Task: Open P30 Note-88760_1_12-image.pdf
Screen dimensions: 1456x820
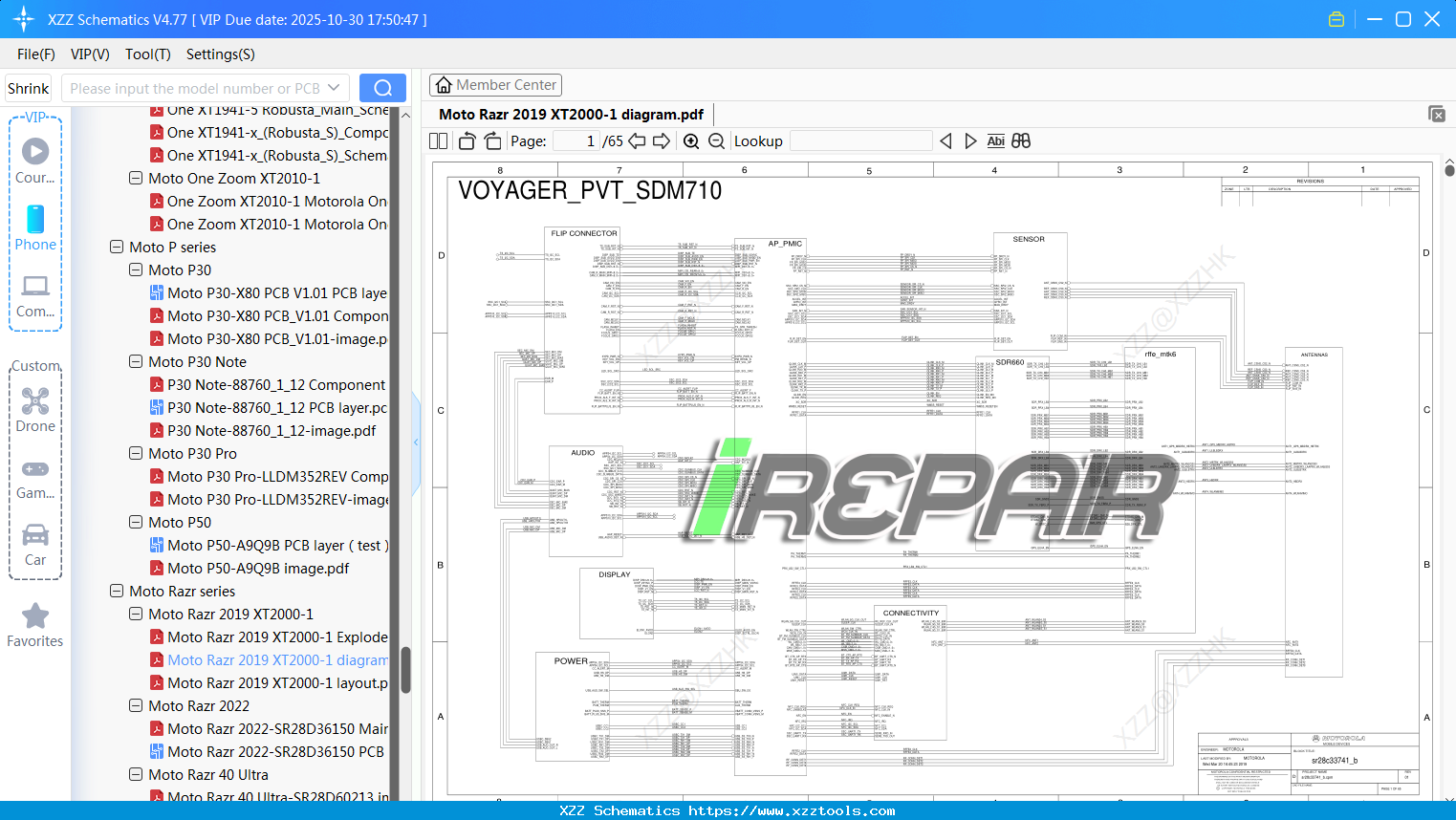Action: tap(264, 430)
